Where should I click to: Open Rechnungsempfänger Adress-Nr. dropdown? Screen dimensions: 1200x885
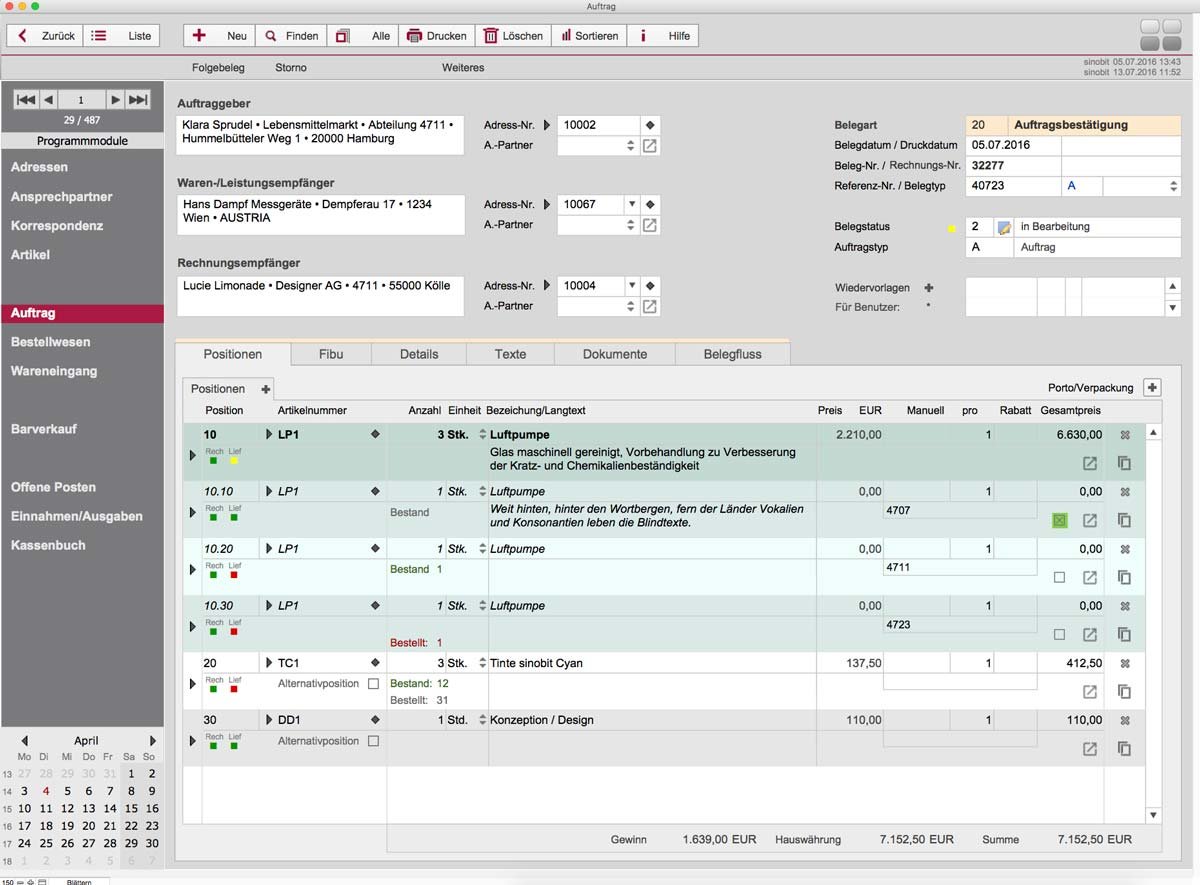(630, 286)
